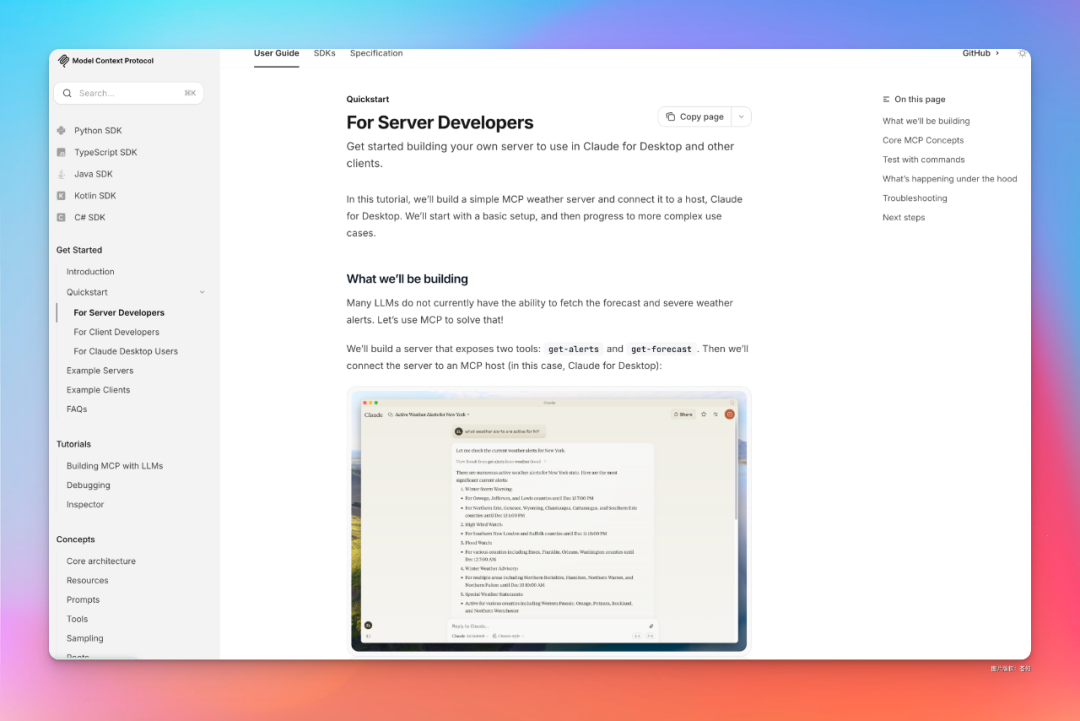Focus the Search input field
1080x721 pixels.
pos(129,93)
